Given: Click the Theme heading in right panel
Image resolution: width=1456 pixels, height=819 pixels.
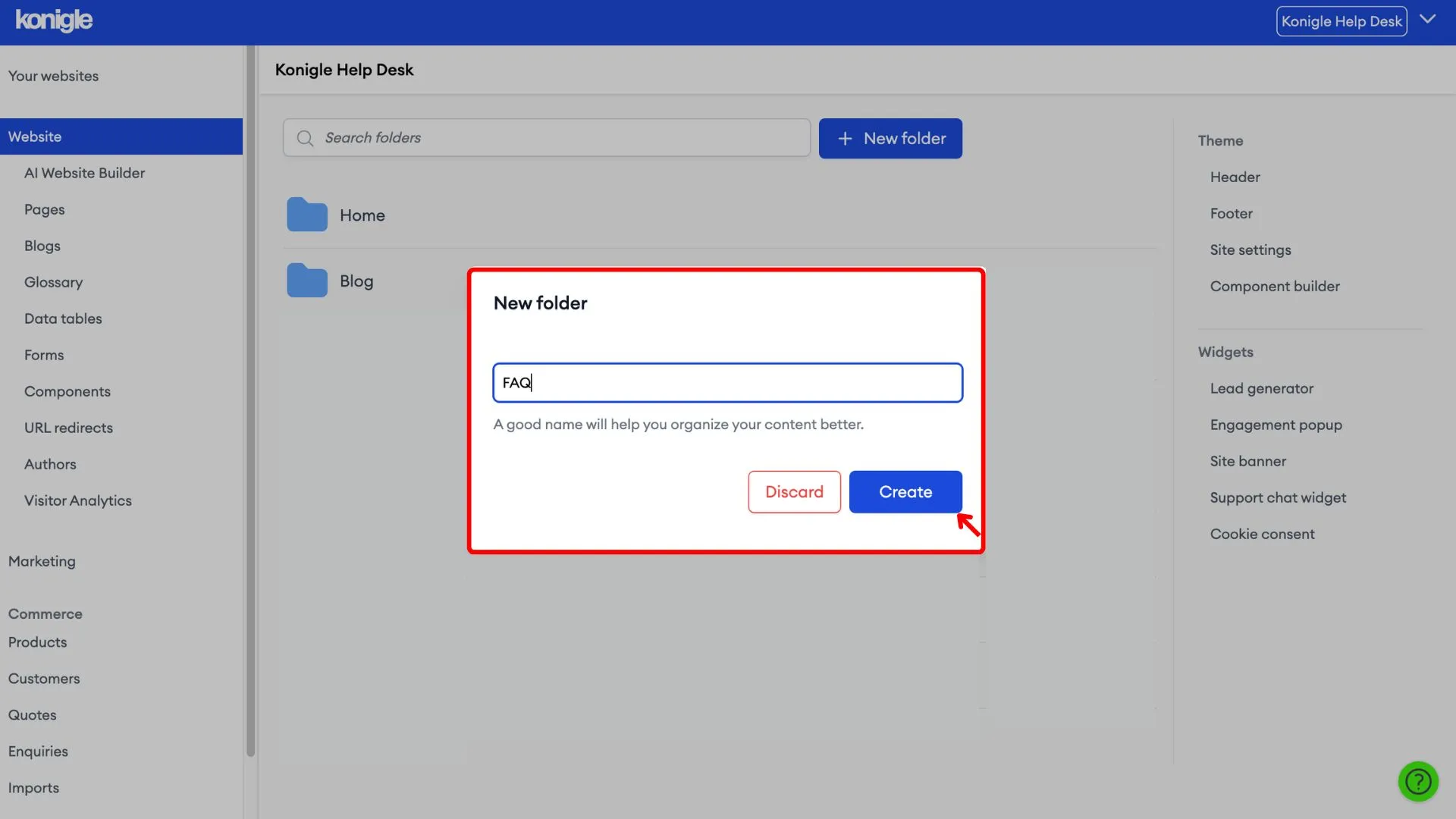Looking at the screenshot, I should pyautogui.click(x=1220, y=140).
